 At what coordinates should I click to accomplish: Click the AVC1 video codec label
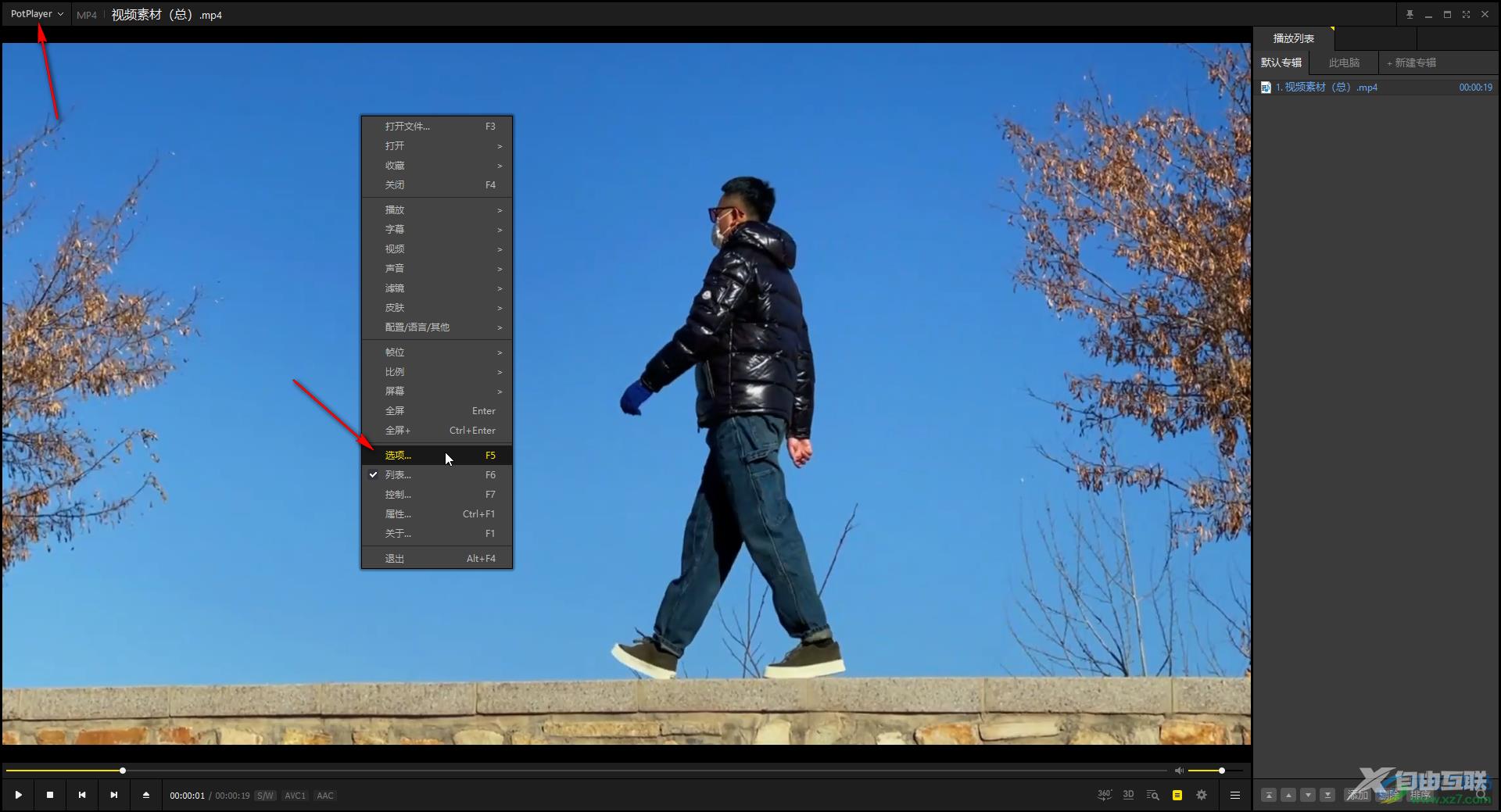(x=295, y=796)
